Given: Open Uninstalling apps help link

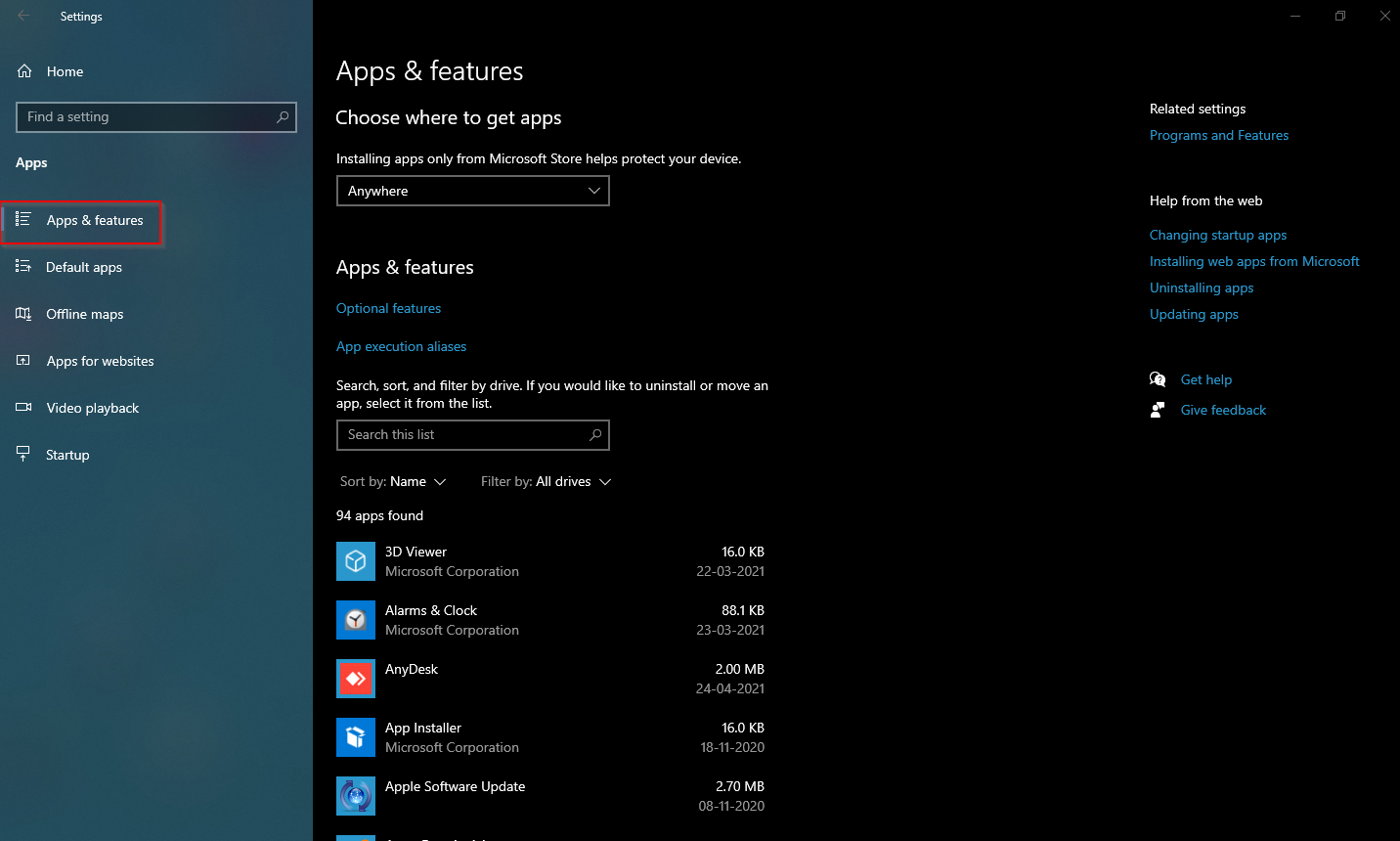Looking at the screenshot, I should pyautogui.click(x=1202, y=288).
